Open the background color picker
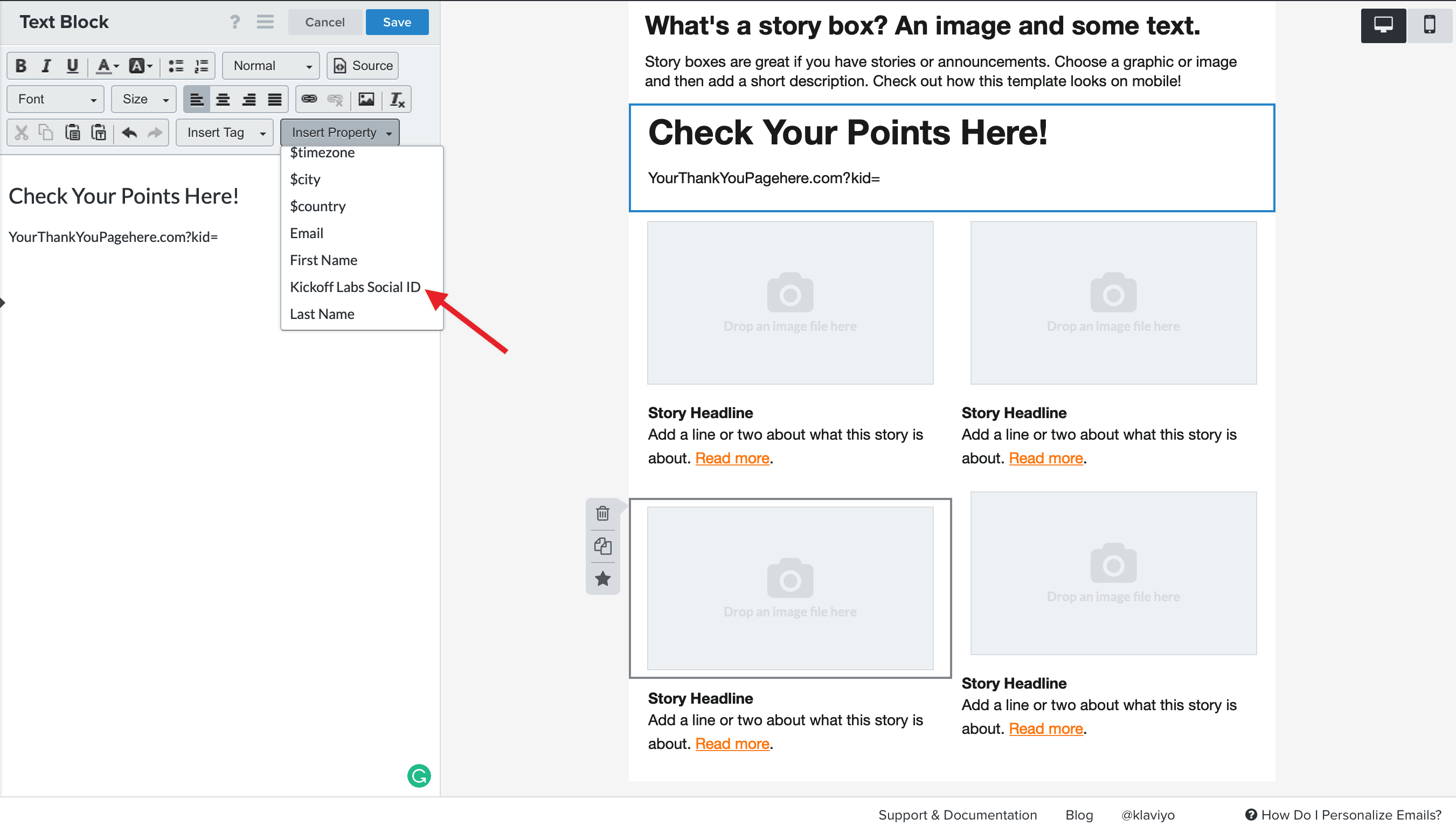Viewport: 1456px width, 833px height. 140,66
